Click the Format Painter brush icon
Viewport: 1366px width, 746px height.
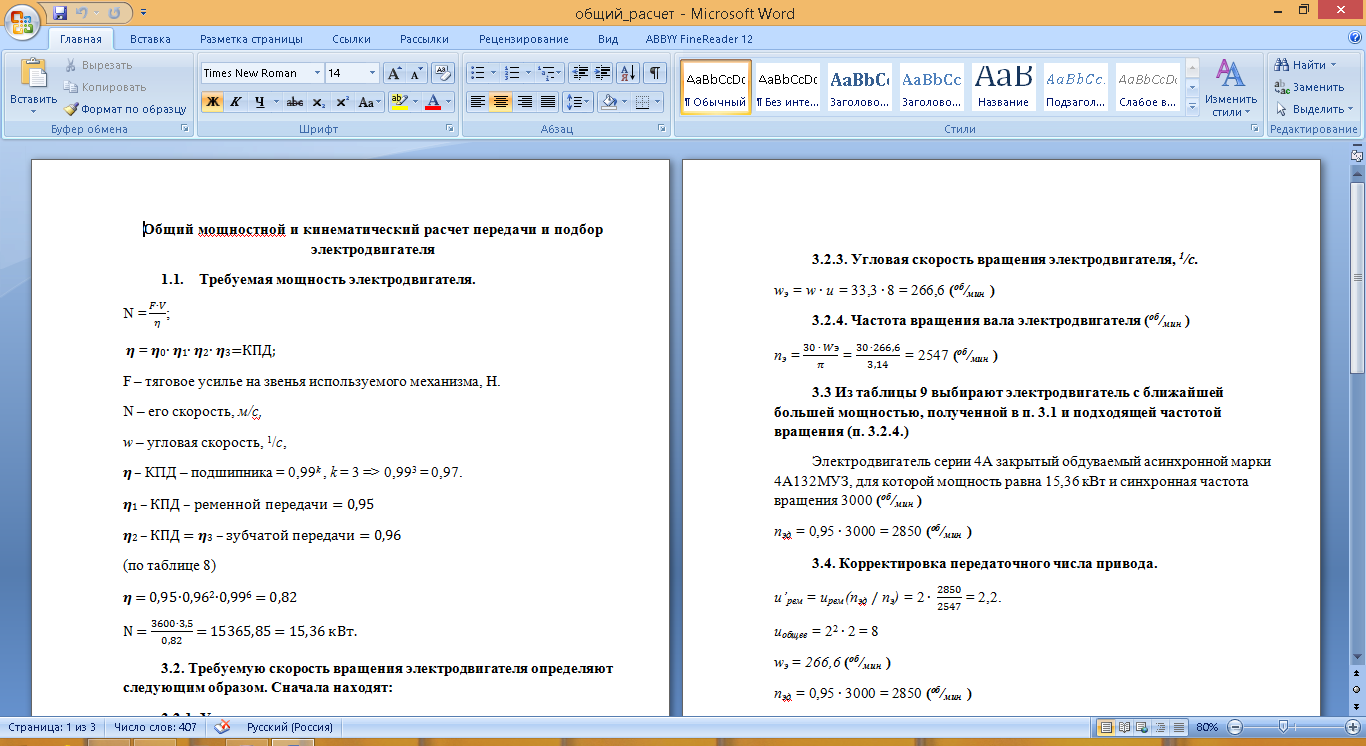coord(71,109)
